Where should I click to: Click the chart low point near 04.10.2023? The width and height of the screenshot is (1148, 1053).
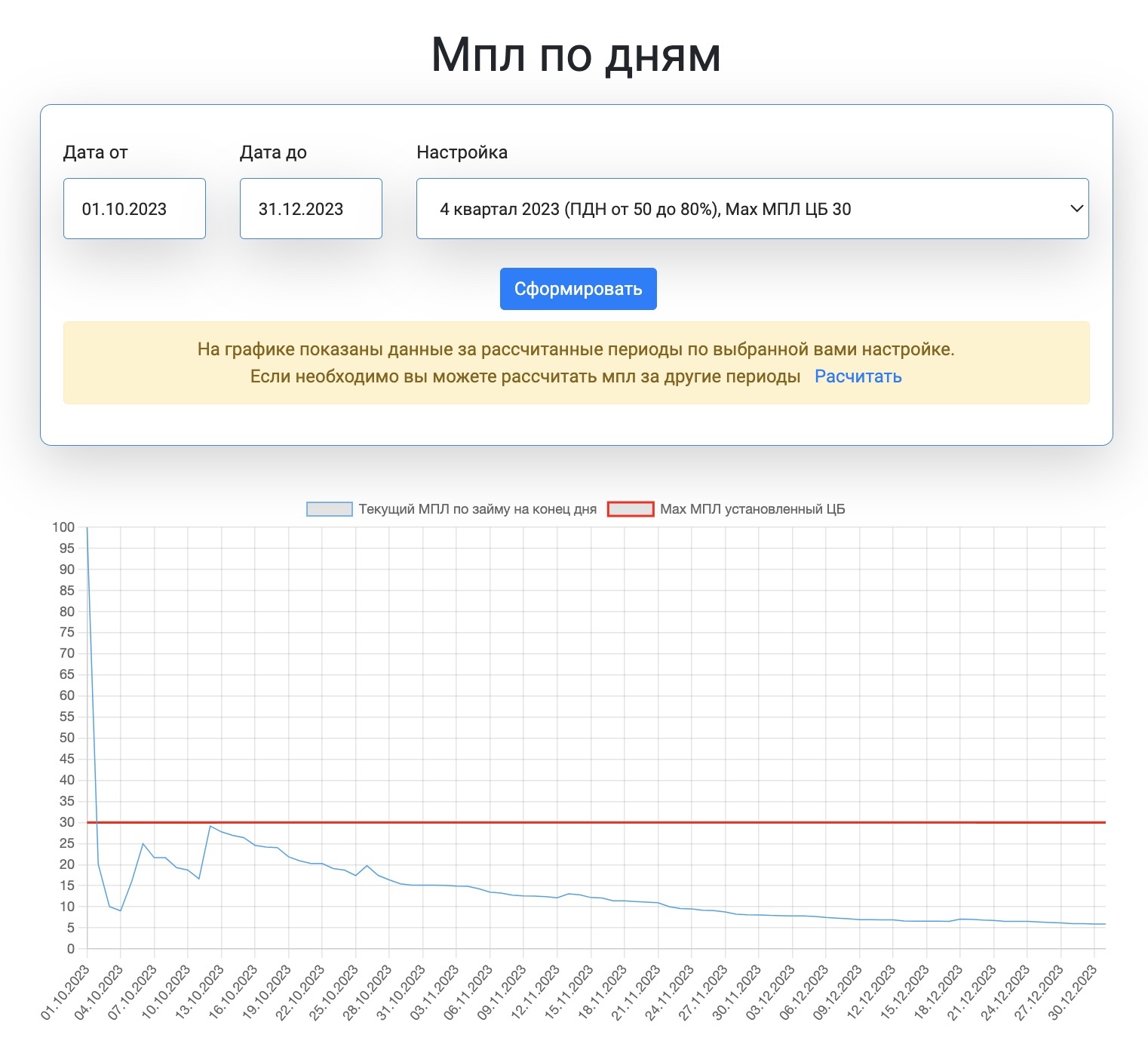pyautogui.click(x=120, y=910)
